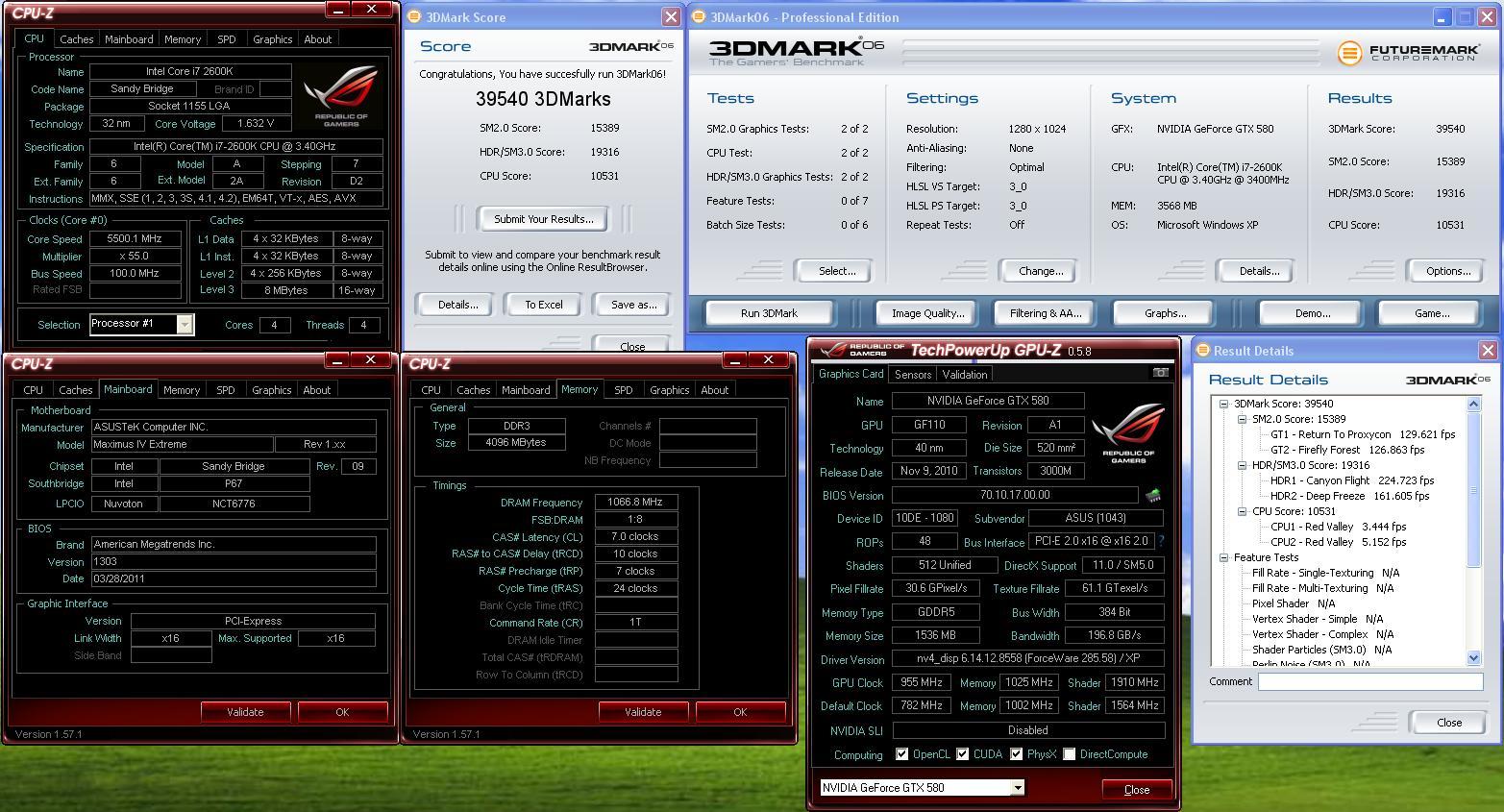Select HDR1 - Canyon Flight result row

(x=1352, y=480)
